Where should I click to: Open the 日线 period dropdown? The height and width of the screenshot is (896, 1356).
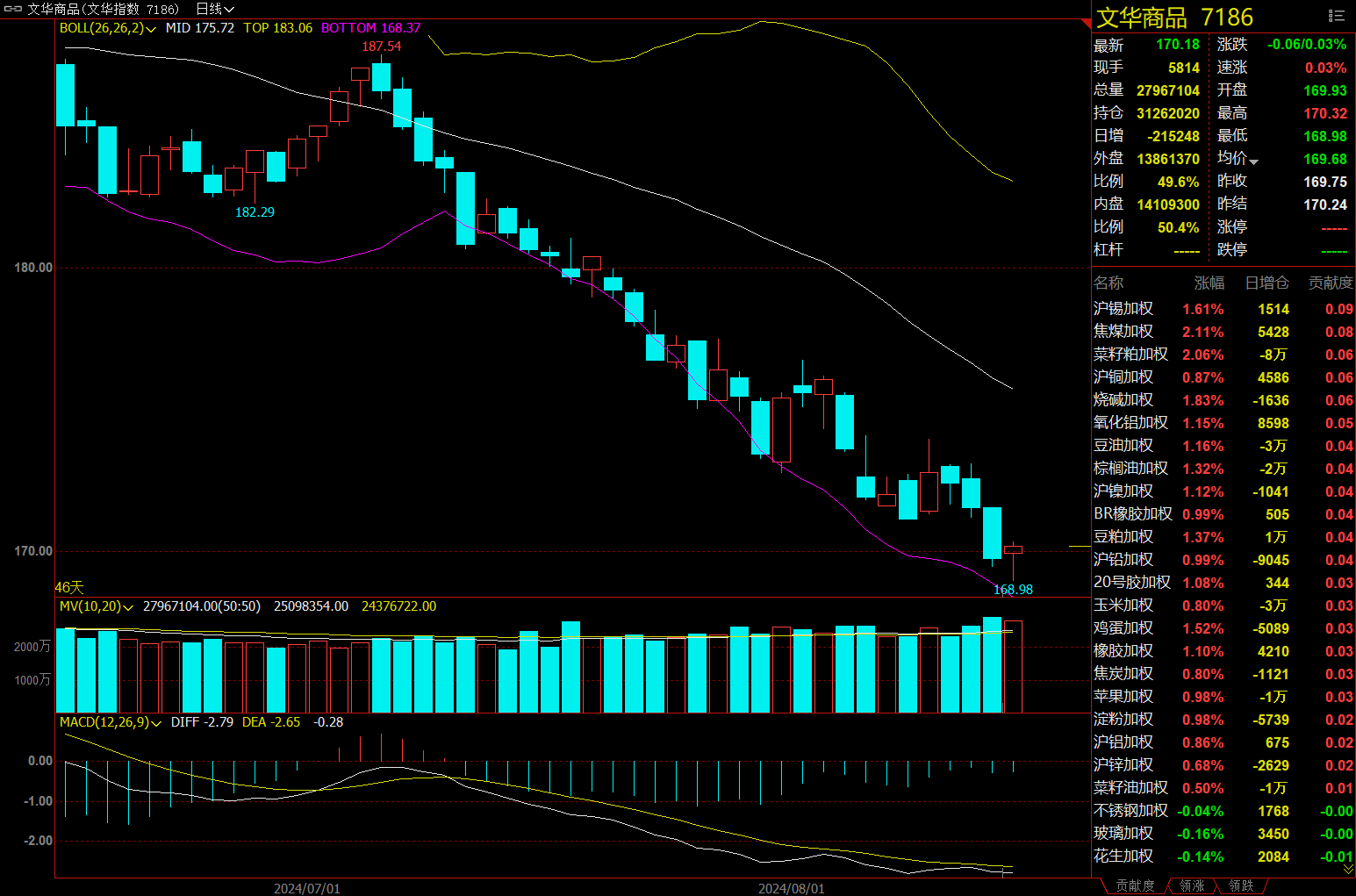[x=215, y=9]
